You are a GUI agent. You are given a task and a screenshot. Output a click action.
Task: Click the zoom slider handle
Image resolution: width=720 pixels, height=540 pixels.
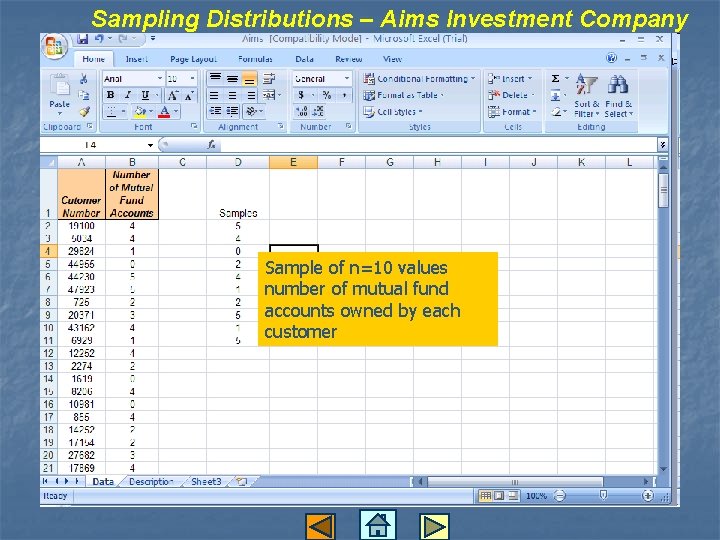[603, 495]
